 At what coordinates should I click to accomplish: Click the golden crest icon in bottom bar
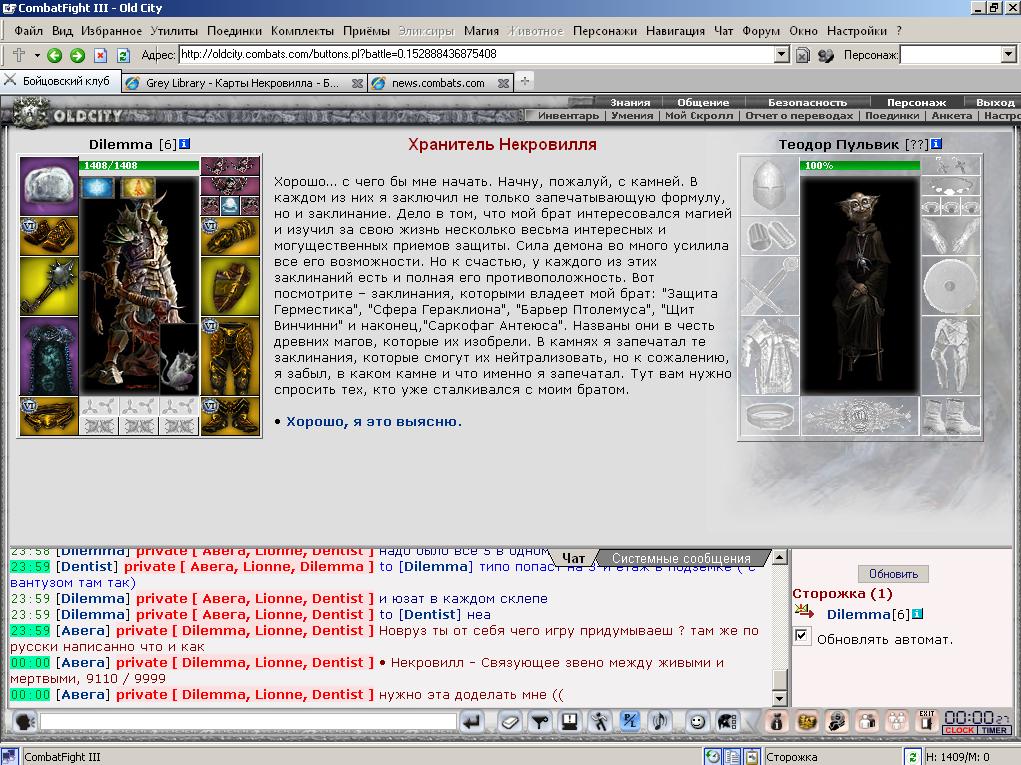tap(807, 721)
